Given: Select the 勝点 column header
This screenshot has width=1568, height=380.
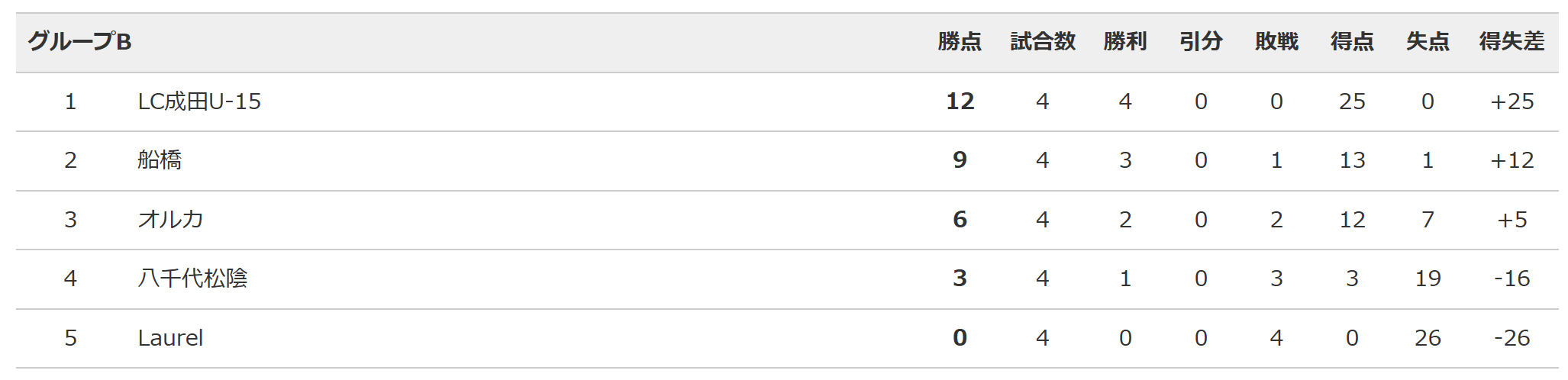Looking at the screenshot, I should [960, 41].
